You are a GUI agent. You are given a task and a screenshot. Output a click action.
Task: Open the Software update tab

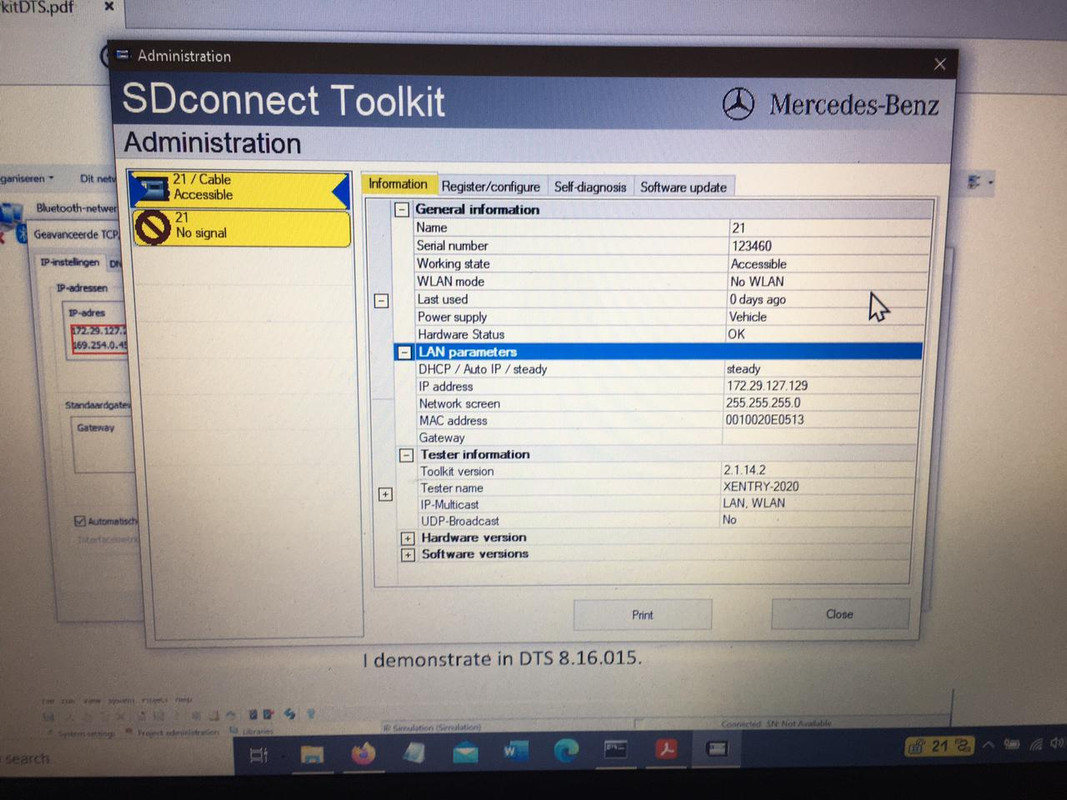[x=683, y=187]
